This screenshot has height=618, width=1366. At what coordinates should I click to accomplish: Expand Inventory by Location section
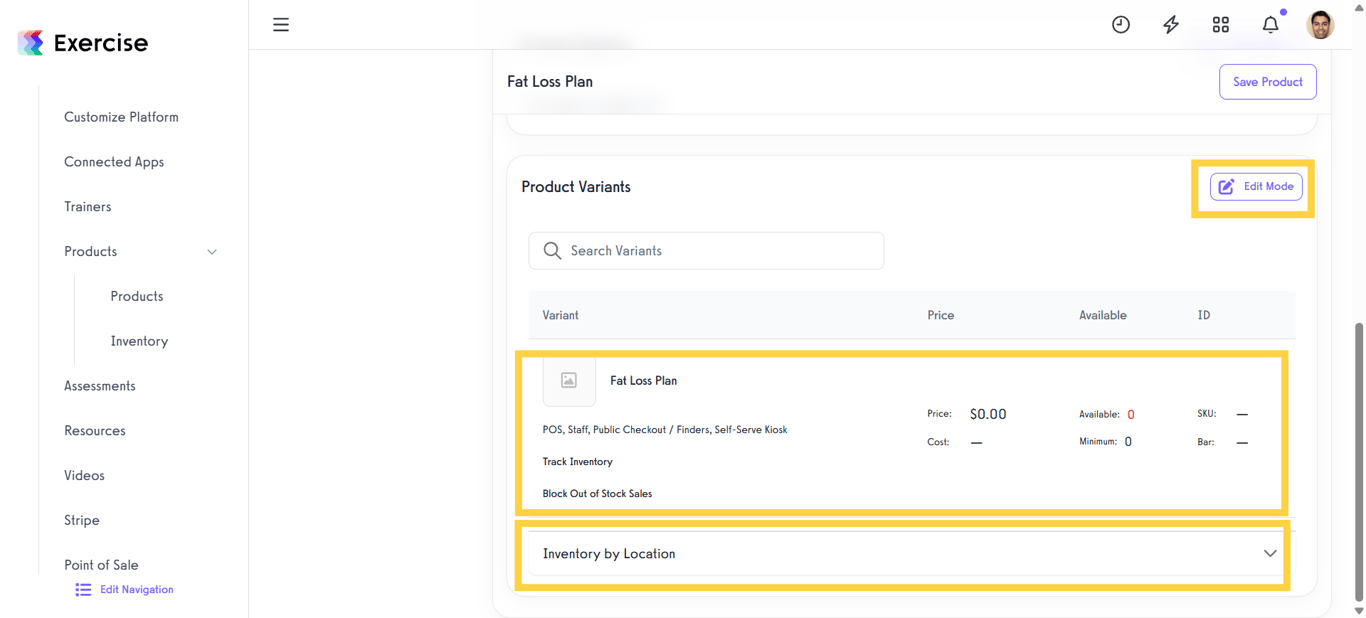click(1270, 553)
